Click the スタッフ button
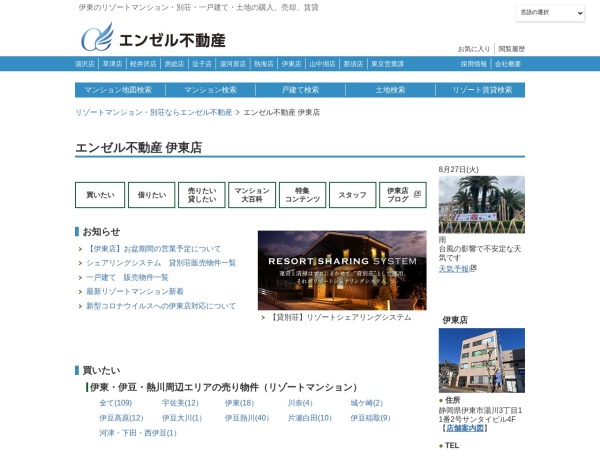 pos(352,195)
